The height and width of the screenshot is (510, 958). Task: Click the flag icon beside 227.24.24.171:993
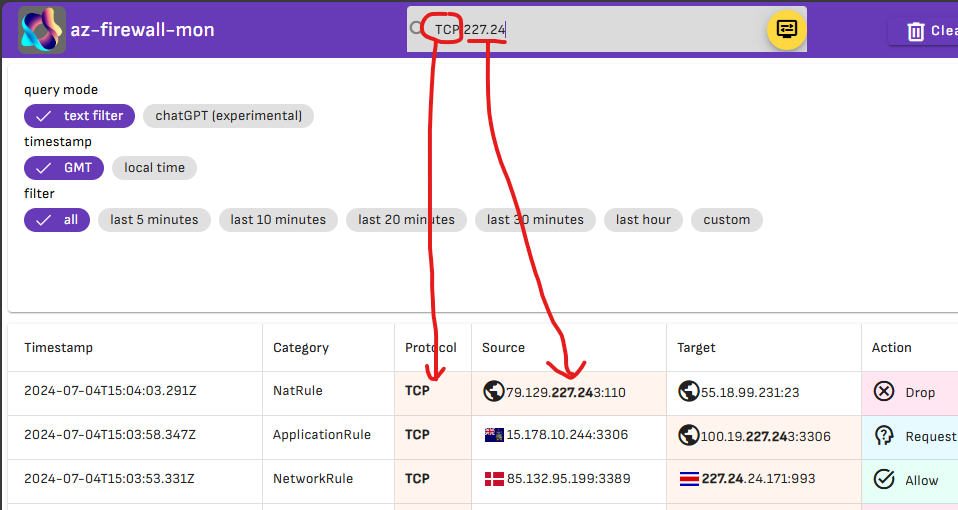(689, 479)
